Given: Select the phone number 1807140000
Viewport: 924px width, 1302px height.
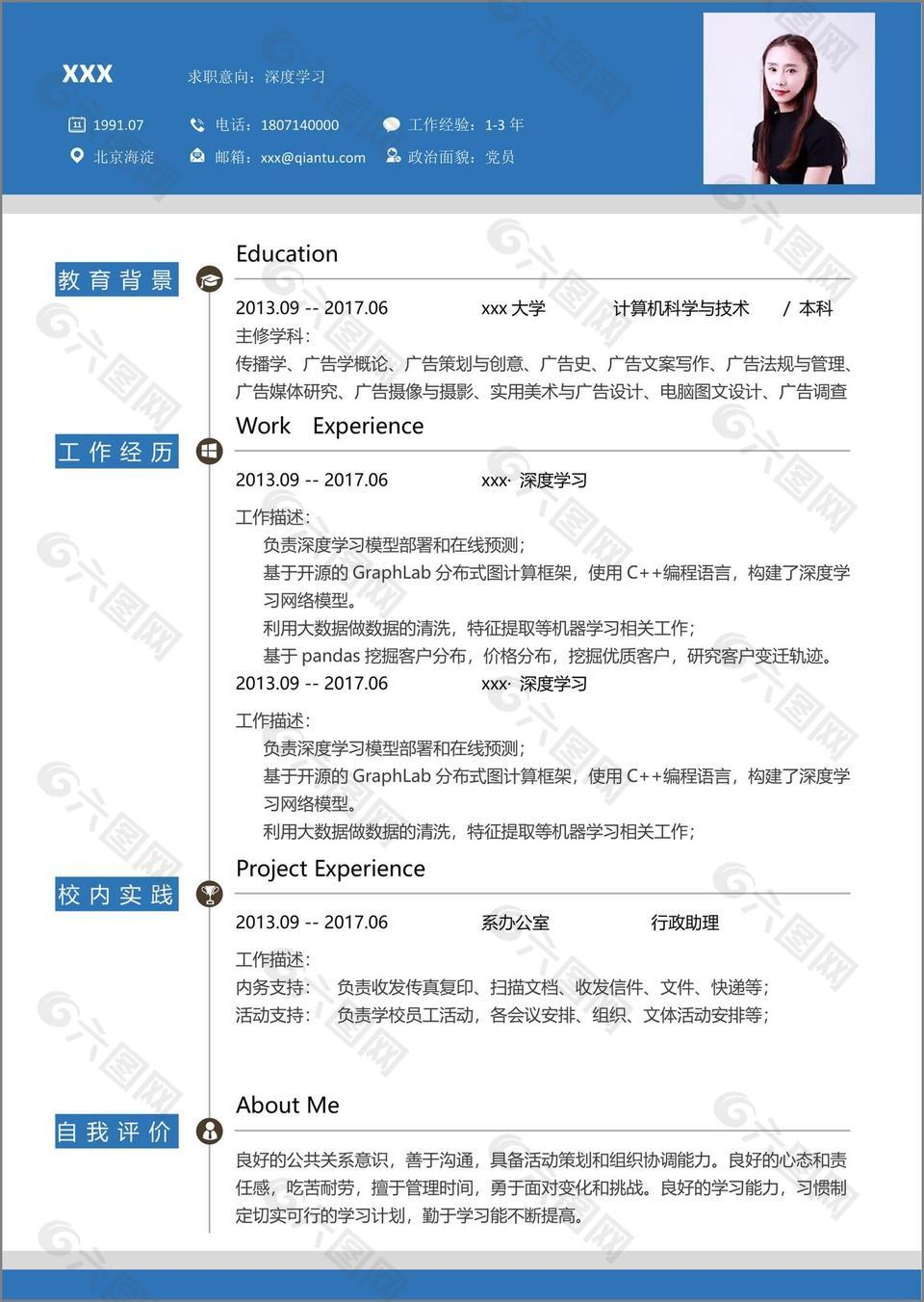Looking at the screenshot, I should [x=299, y=124].
